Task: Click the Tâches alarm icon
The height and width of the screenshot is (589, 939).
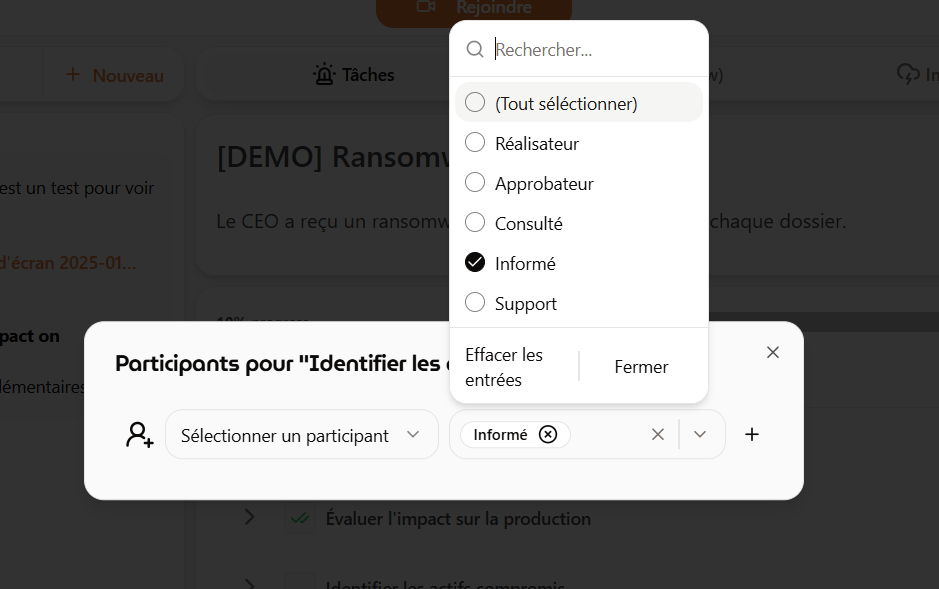Action: 324,74
